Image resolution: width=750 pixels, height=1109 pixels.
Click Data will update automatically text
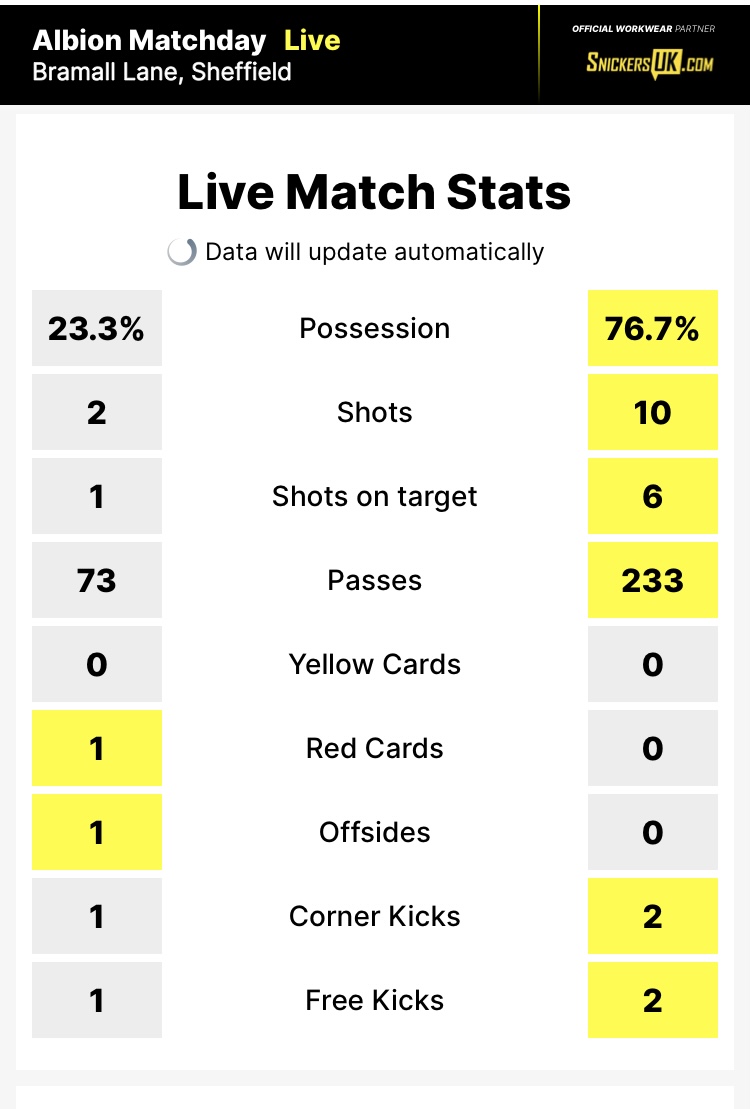[x=374, y=252]
